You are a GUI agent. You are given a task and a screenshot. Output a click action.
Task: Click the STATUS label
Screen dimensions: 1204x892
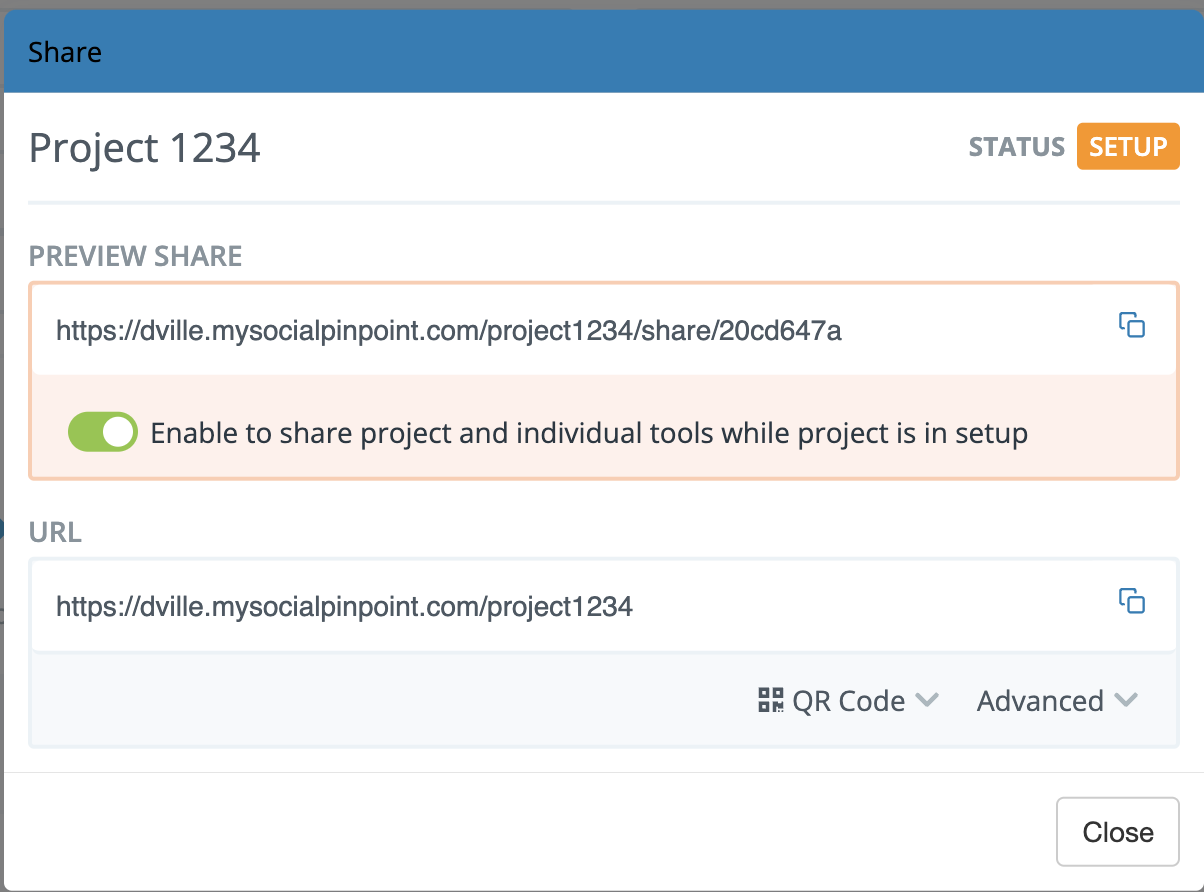tap(1016, 148)
